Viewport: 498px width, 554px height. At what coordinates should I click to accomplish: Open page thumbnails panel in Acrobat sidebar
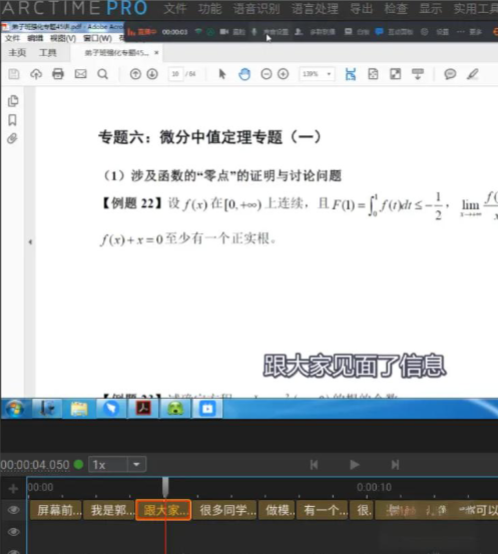[x=13, y=101]
